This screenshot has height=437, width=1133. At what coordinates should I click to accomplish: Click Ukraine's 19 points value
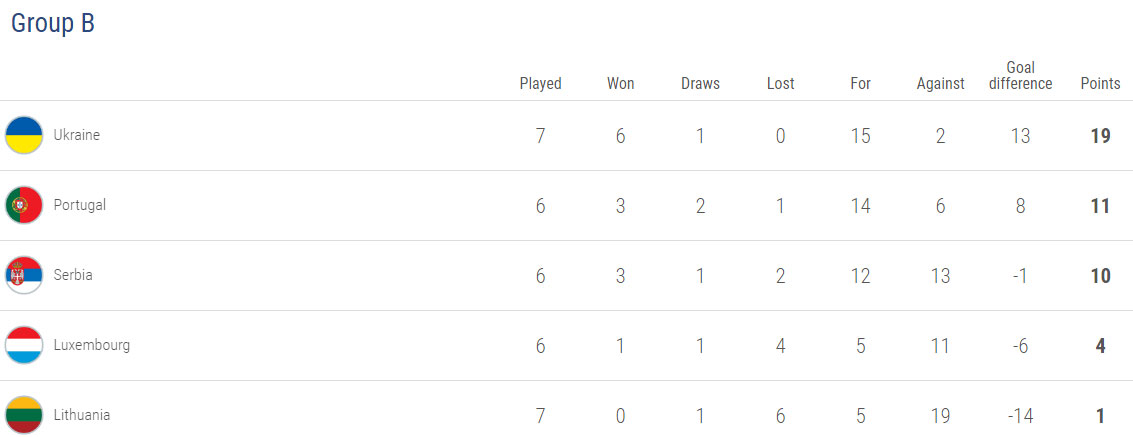(x=1100, y=136)
